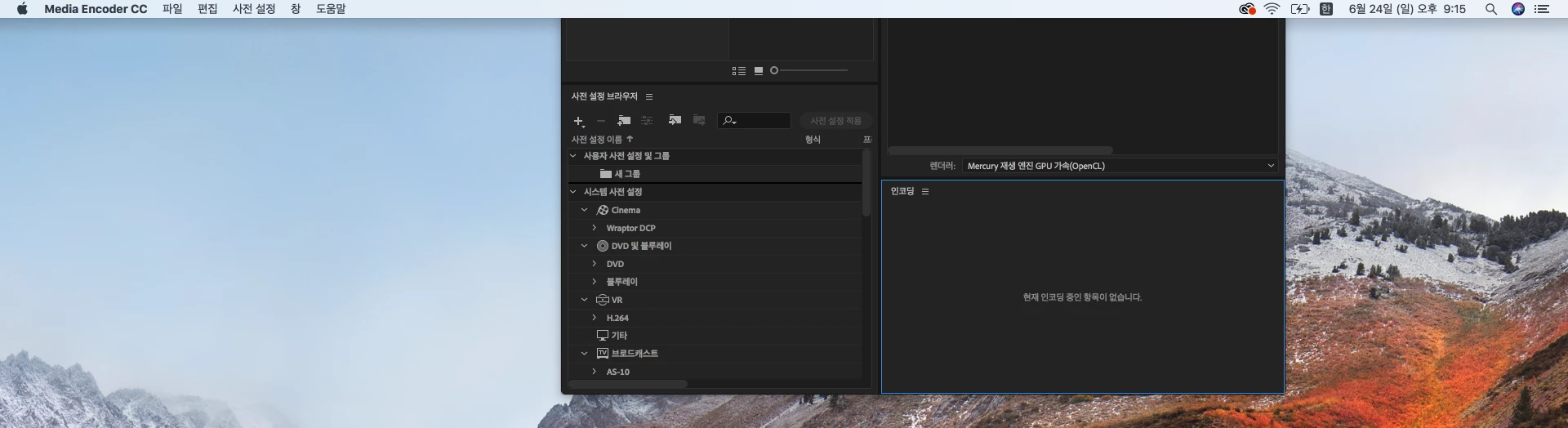The image size is (1568, 428).
Task: Open the 사전 설정 브라우저 panel menu icon
Action: [649, 96]
